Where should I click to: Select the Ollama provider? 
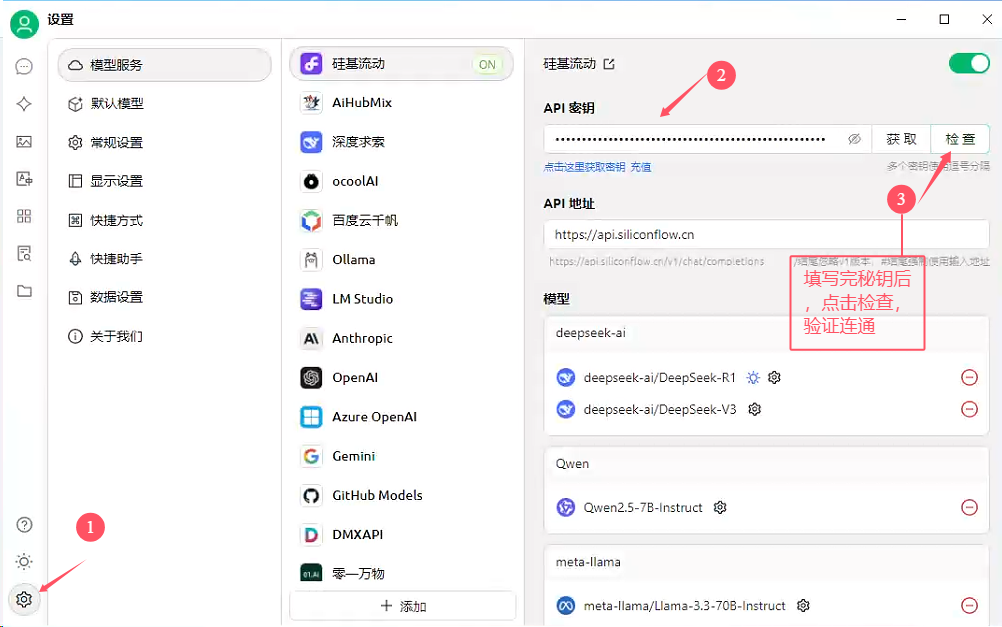coord(402,259)
